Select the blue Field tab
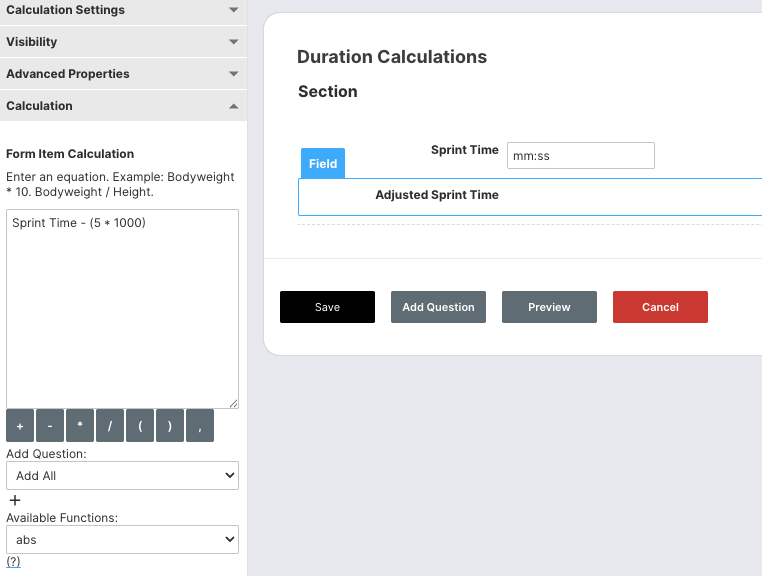 [323, 163]
